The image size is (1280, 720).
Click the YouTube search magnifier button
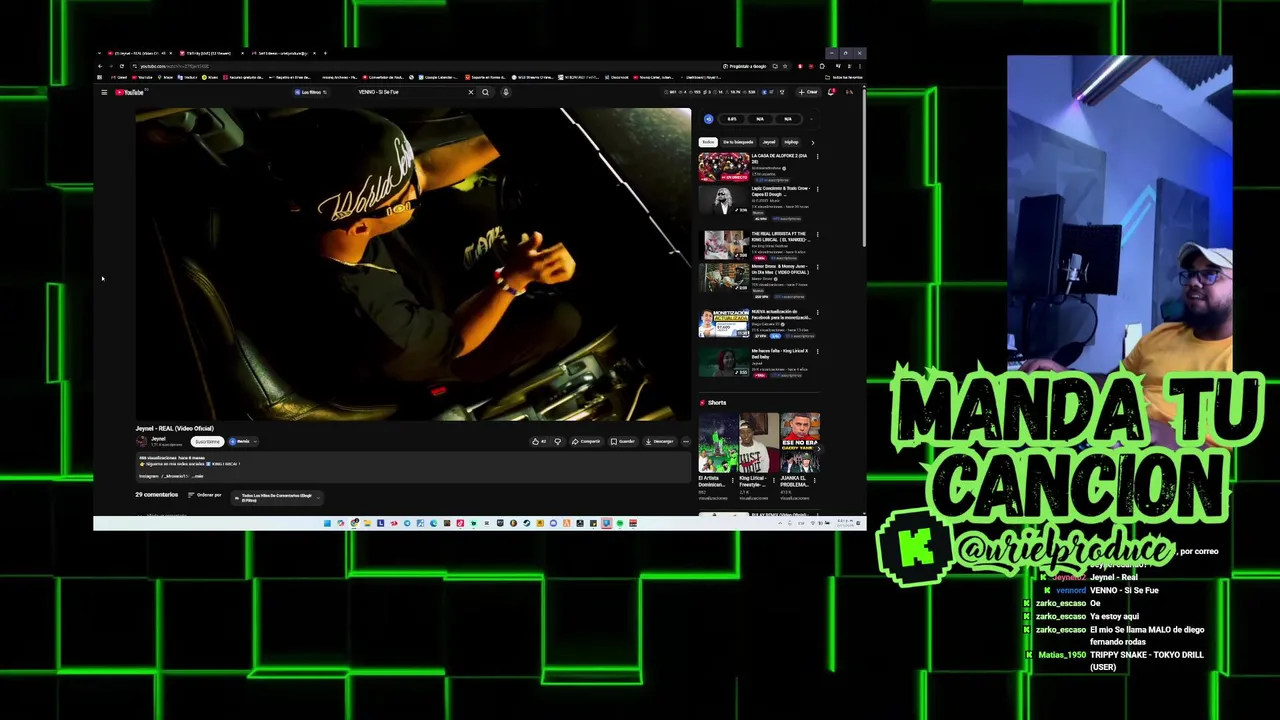(485, 92)
